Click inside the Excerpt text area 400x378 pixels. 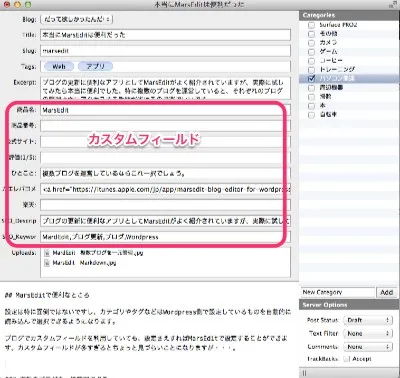click(x=165, y=88)
